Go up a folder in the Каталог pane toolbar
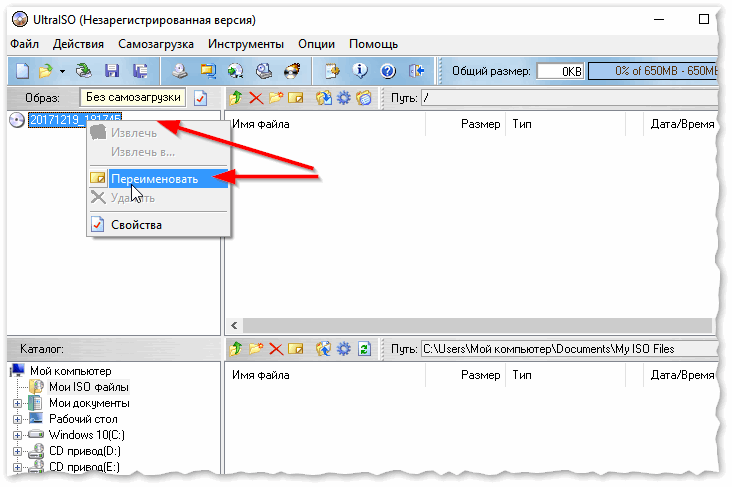Screen dimensions: 732x487 (236, 349)
